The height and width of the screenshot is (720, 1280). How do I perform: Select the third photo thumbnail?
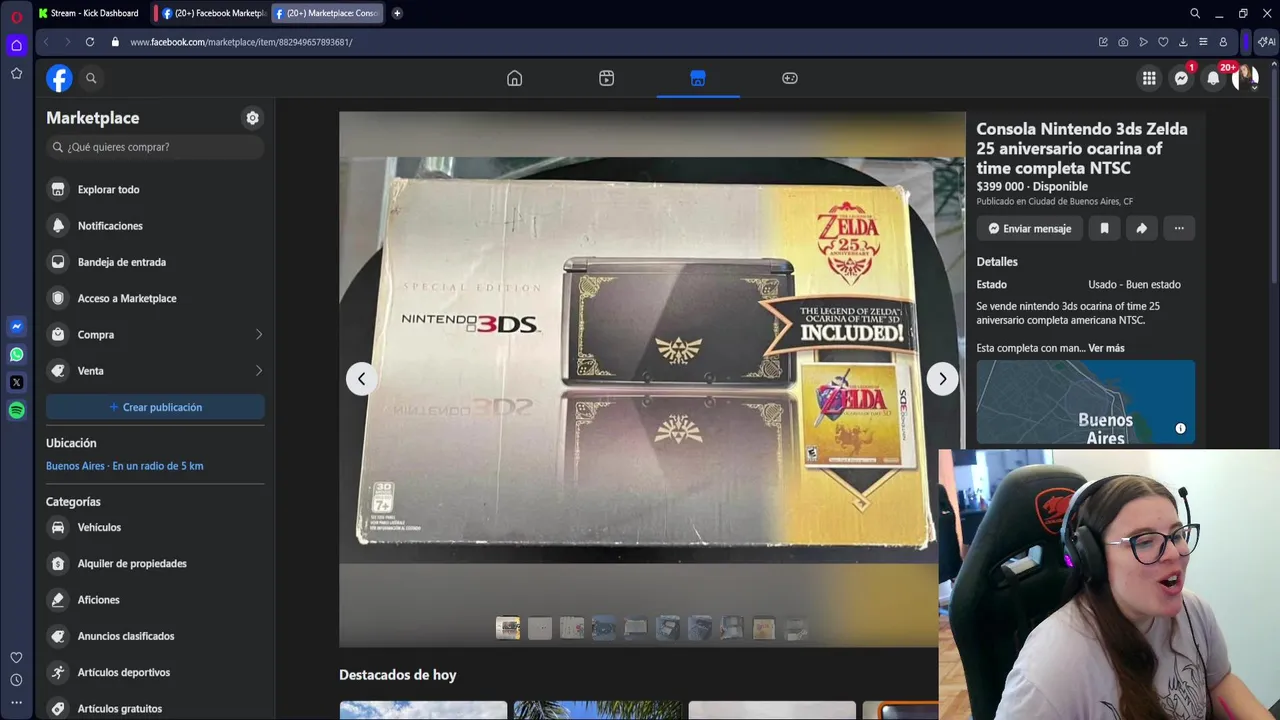(572, 628)
